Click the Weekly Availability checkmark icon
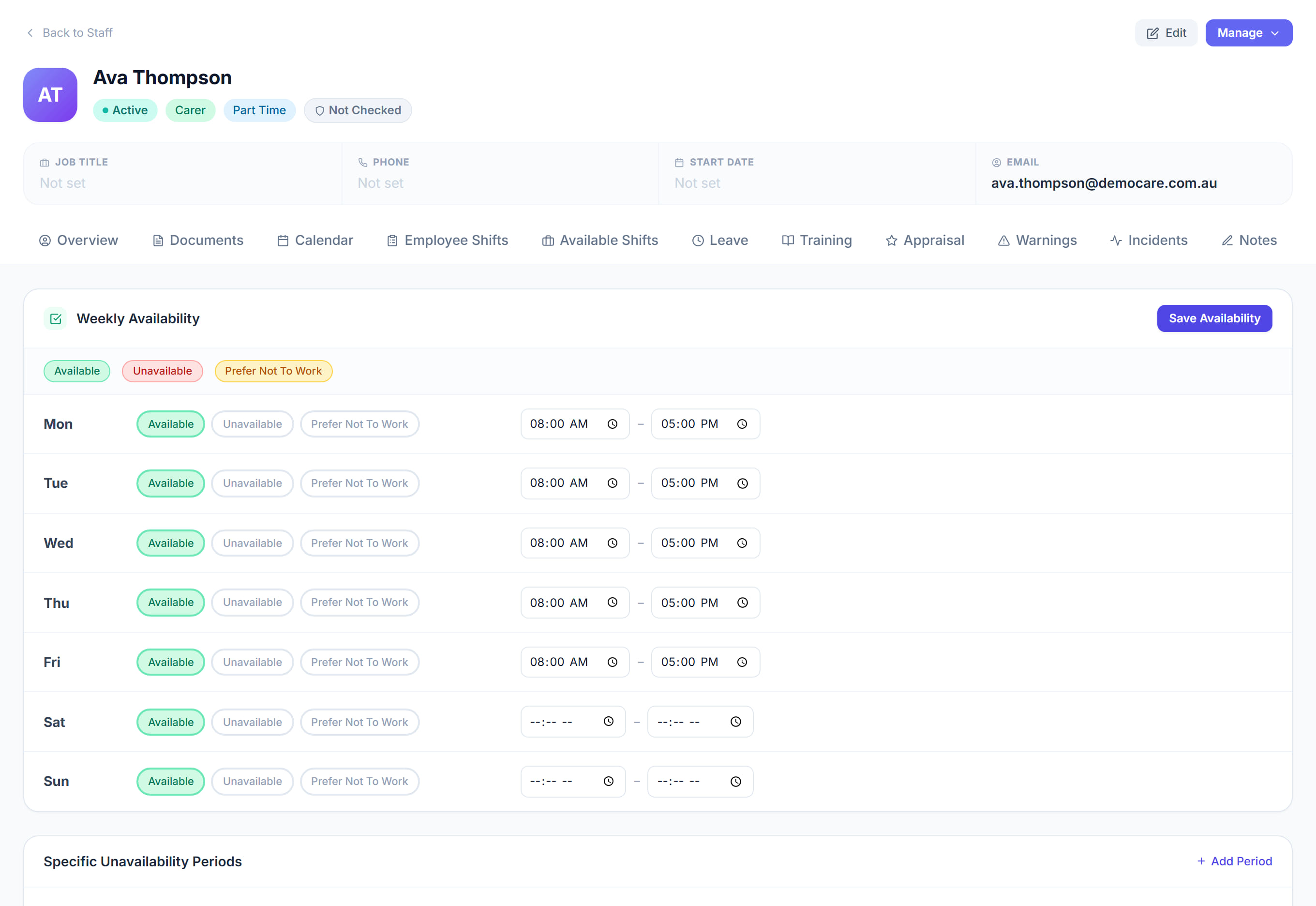Image resolution: width=1316 pixels, height=906 pixels. (x=56, y=318)
